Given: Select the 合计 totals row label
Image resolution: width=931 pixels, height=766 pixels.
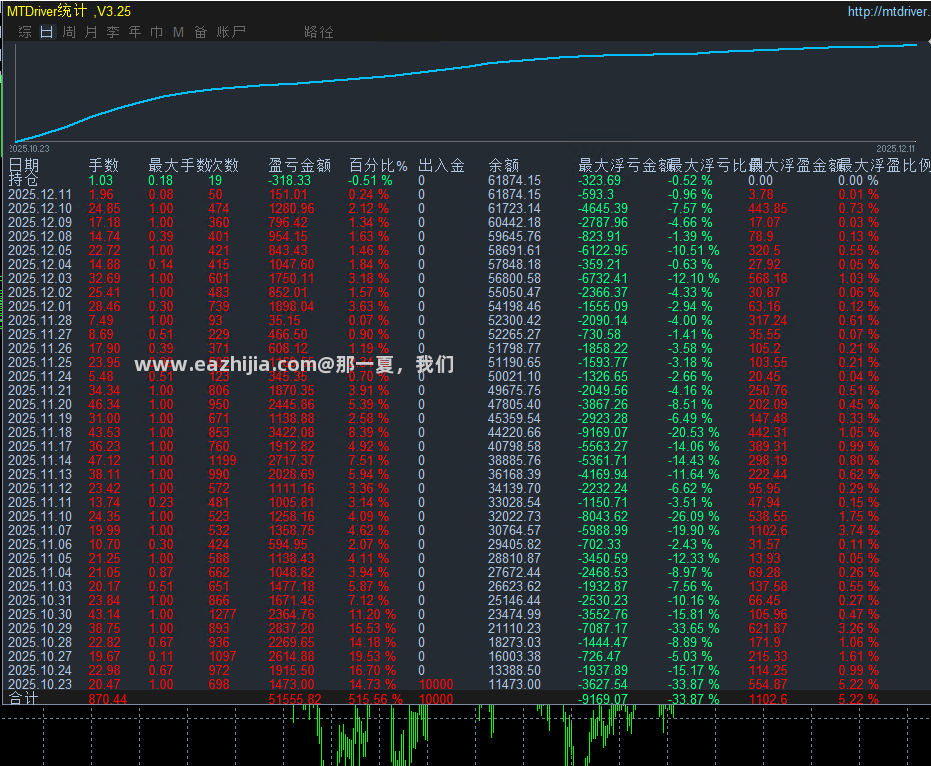Looking at the screenshot, I should pos(23,699).
